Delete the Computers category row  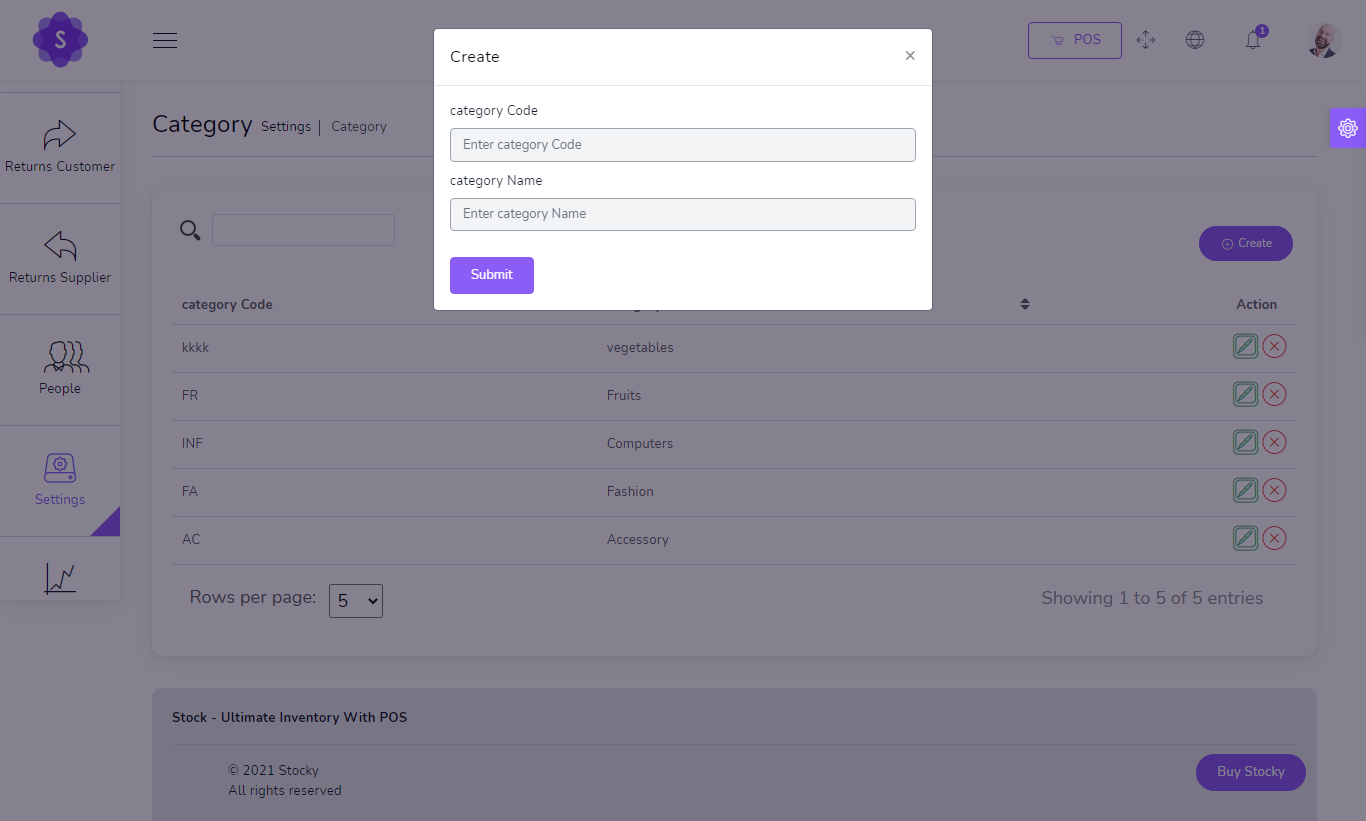coord(1274,441)
